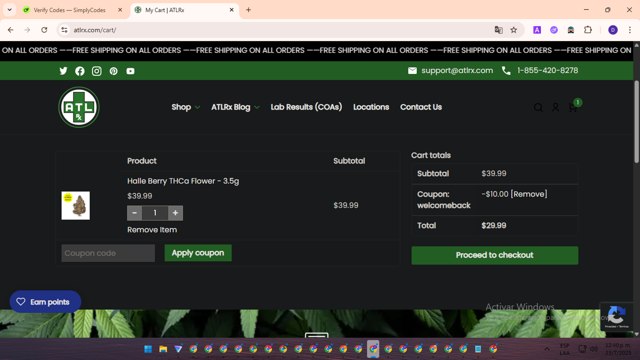This screenshot has width=640, height=360.
Task: Open Chrome profile avatar
Action: 613,30
